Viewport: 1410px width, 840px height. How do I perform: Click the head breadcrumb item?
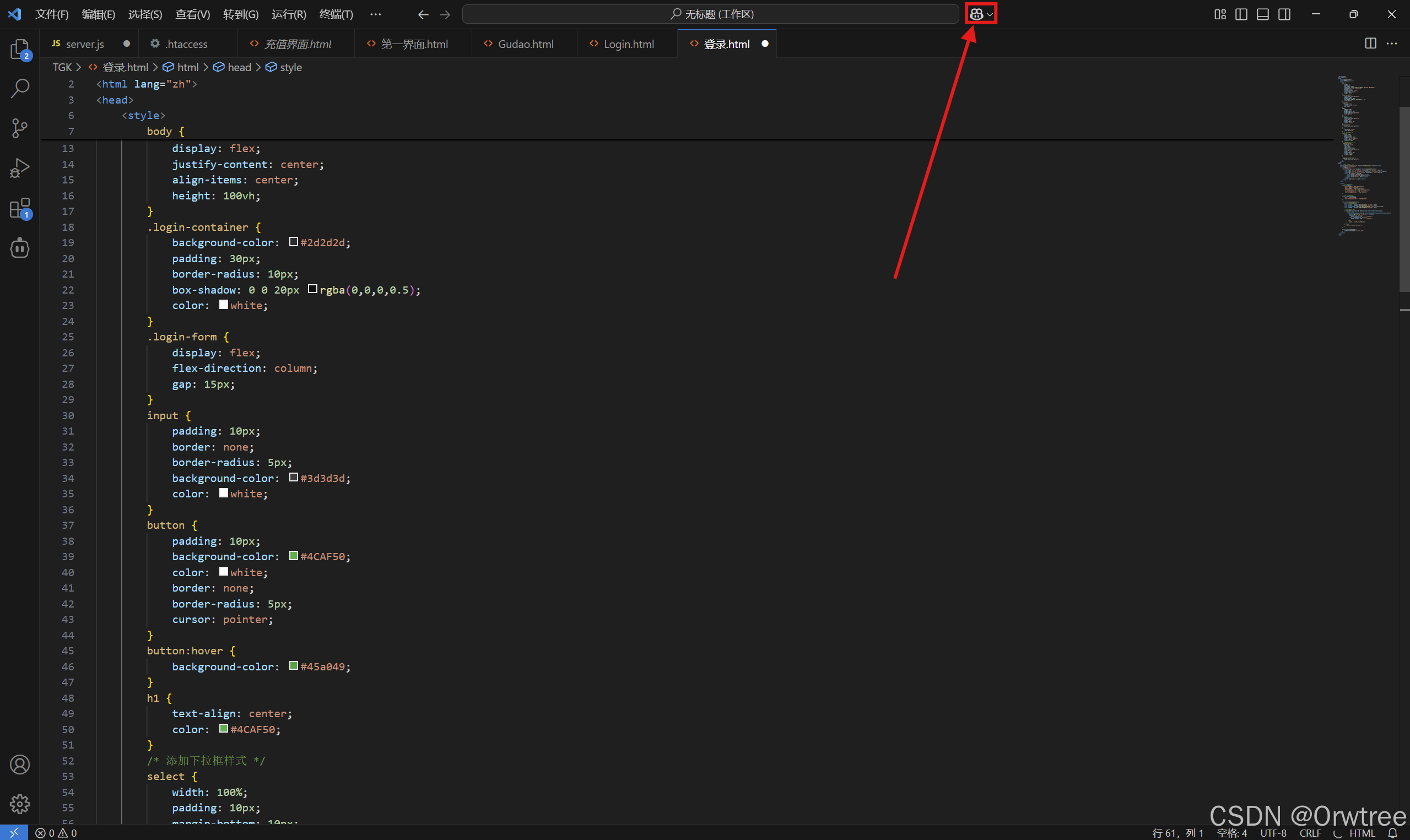(239, 67)
